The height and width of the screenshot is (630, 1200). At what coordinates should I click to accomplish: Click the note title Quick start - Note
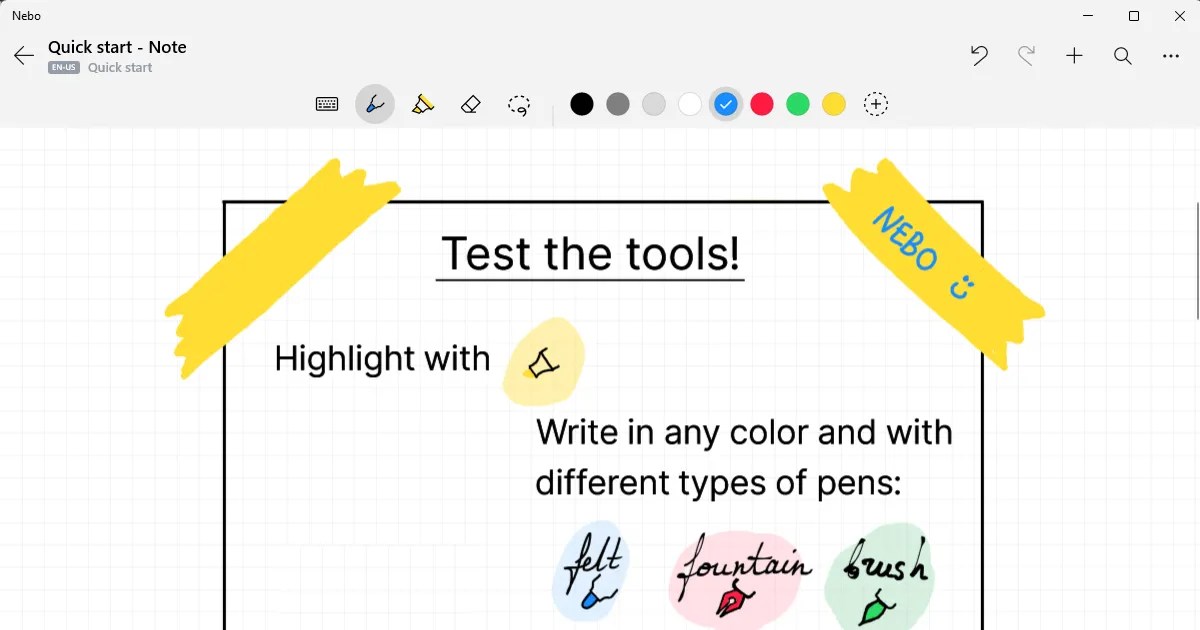coord(117,46)
